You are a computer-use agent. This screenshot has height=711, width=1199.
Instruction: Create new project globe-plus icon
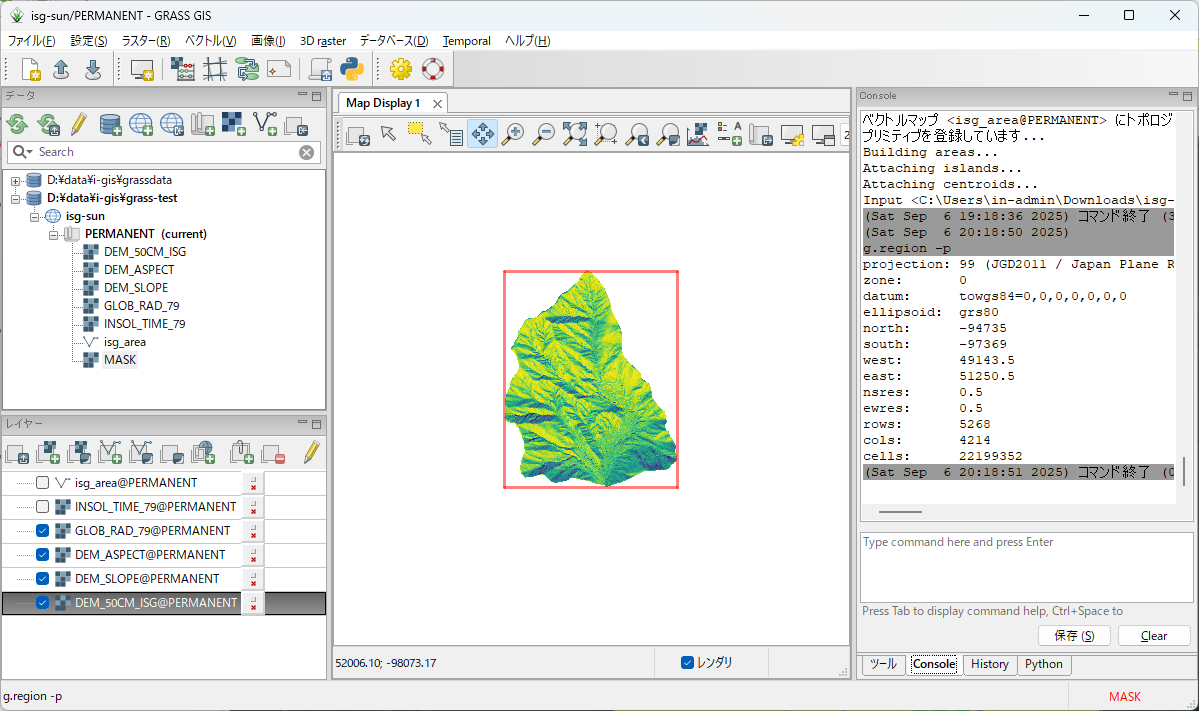pos(141,124)
